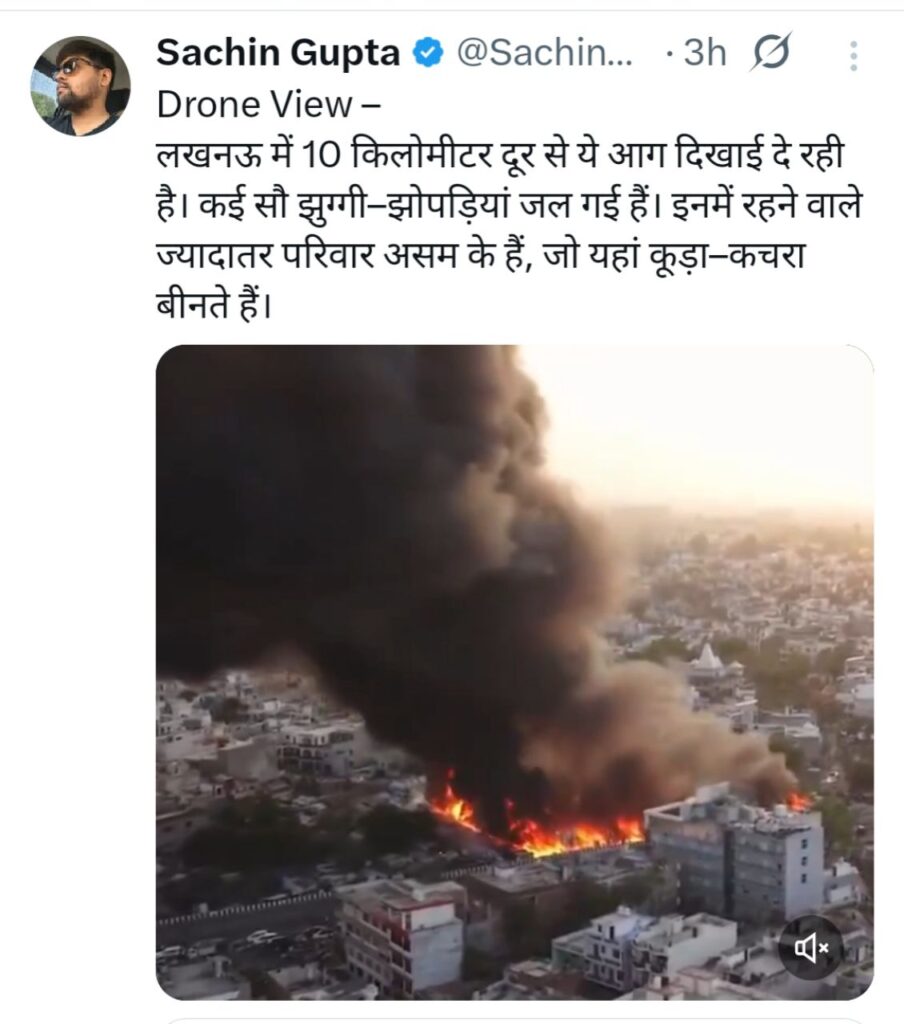Viewport: 904px width, 1024px height.
Task: Open Sachin Gupta's profile picture
Action: (80, 86)
